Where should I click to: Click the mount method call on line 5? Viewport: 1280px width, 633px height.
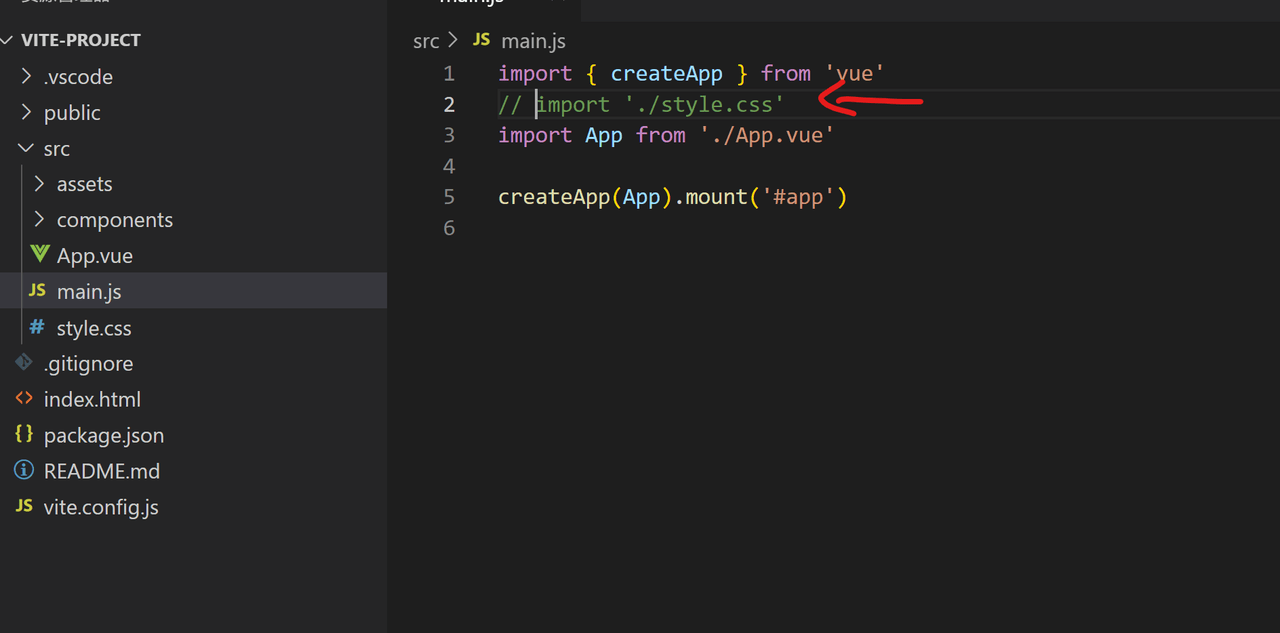click(716, 197)
